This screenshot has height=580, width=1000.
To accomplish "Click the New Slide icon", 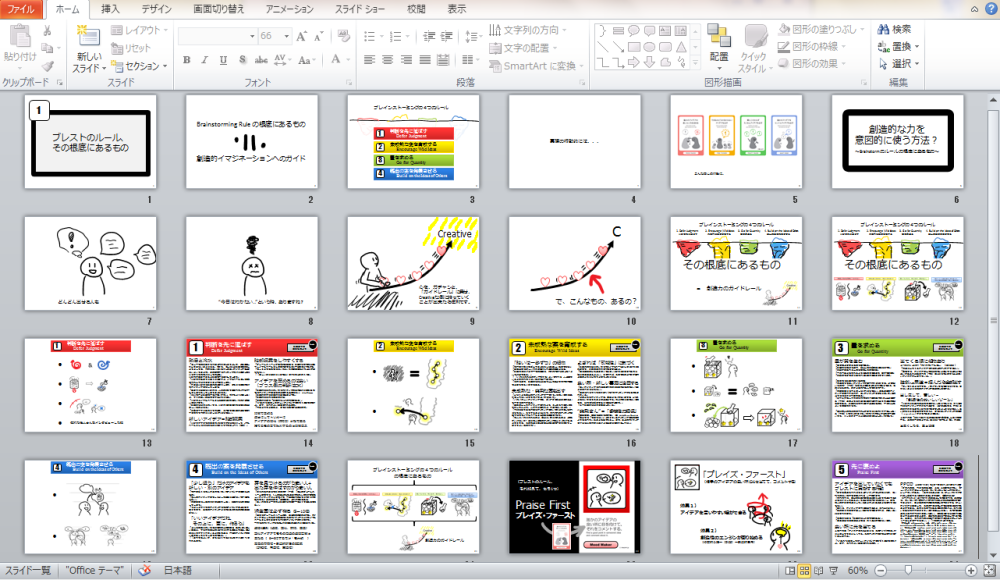I will (88, 37).
